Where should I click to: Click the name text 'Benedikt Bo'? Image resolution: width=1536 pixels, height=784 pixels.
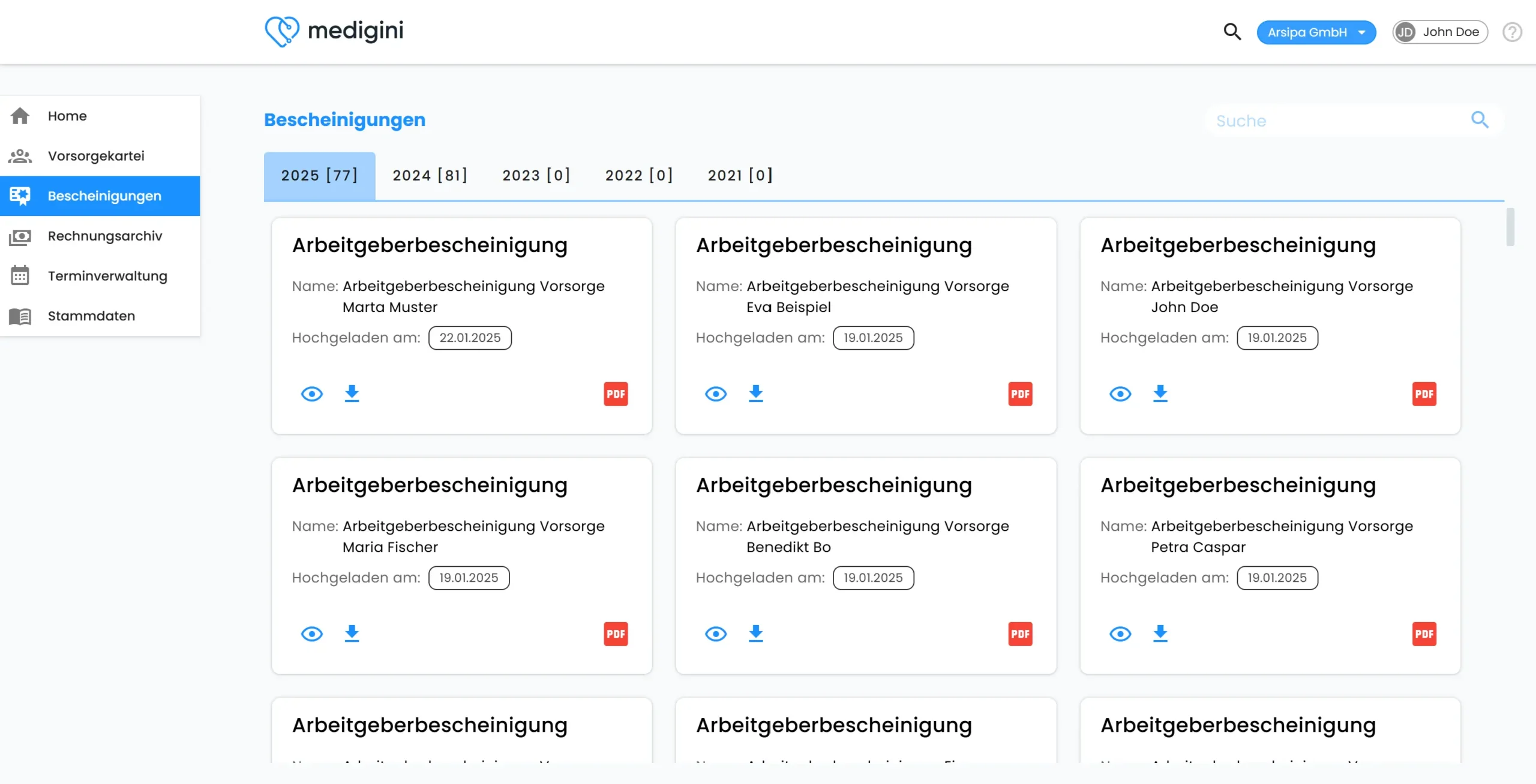tap(788, 547)
